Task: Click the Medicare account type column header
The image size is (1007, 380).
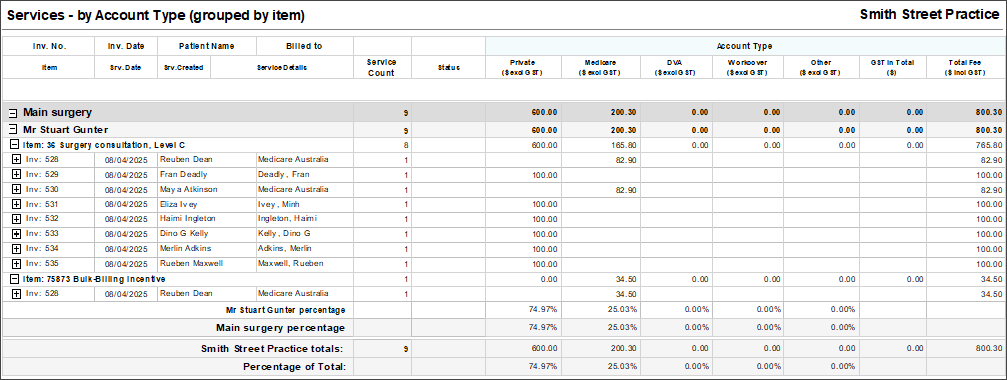Action: click(601, 67)
